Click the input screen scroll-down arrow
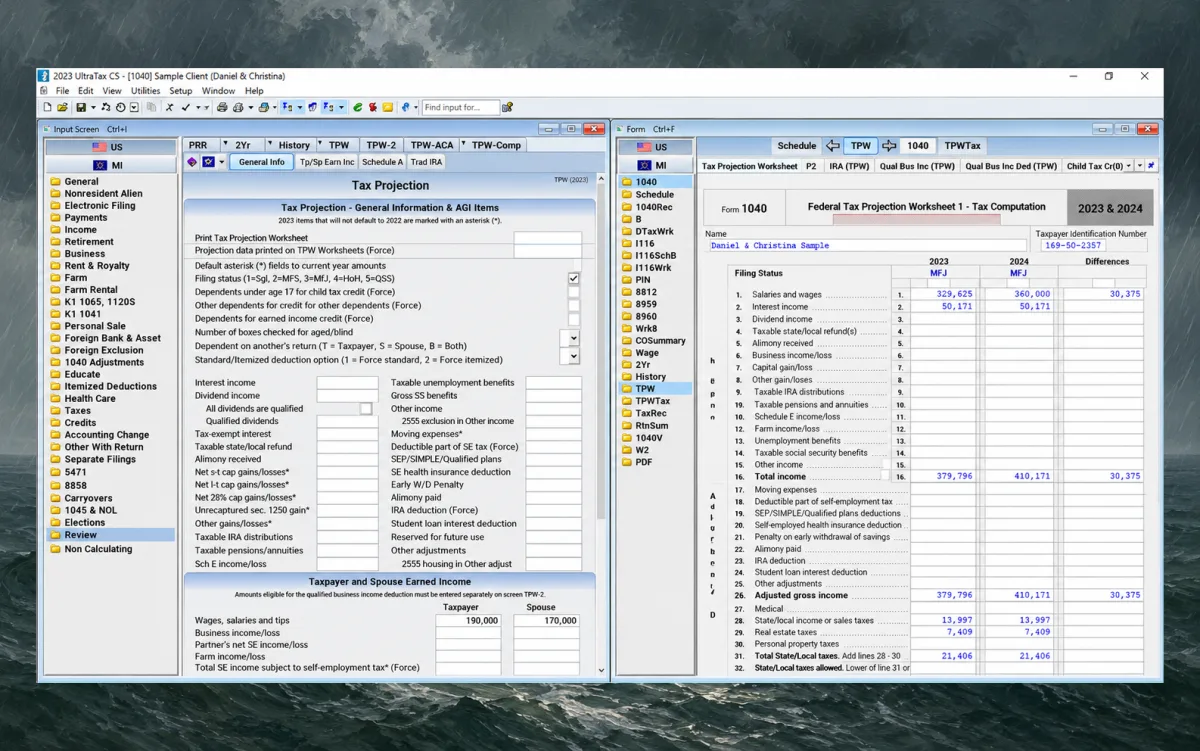1200x751 pixels. pos(601,670)
